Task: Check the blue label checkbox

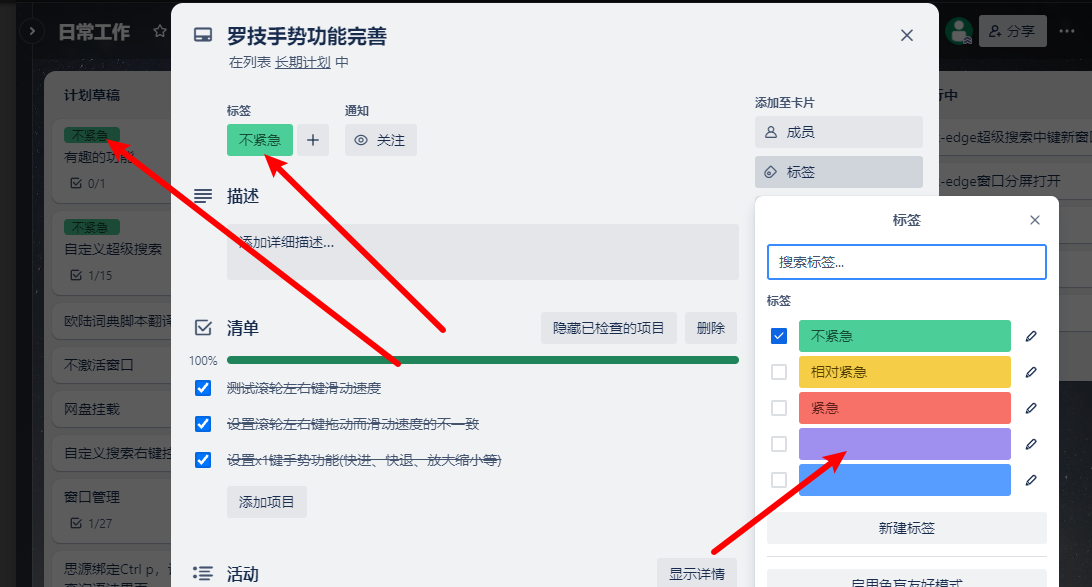Action: click(x=779, y=480)
